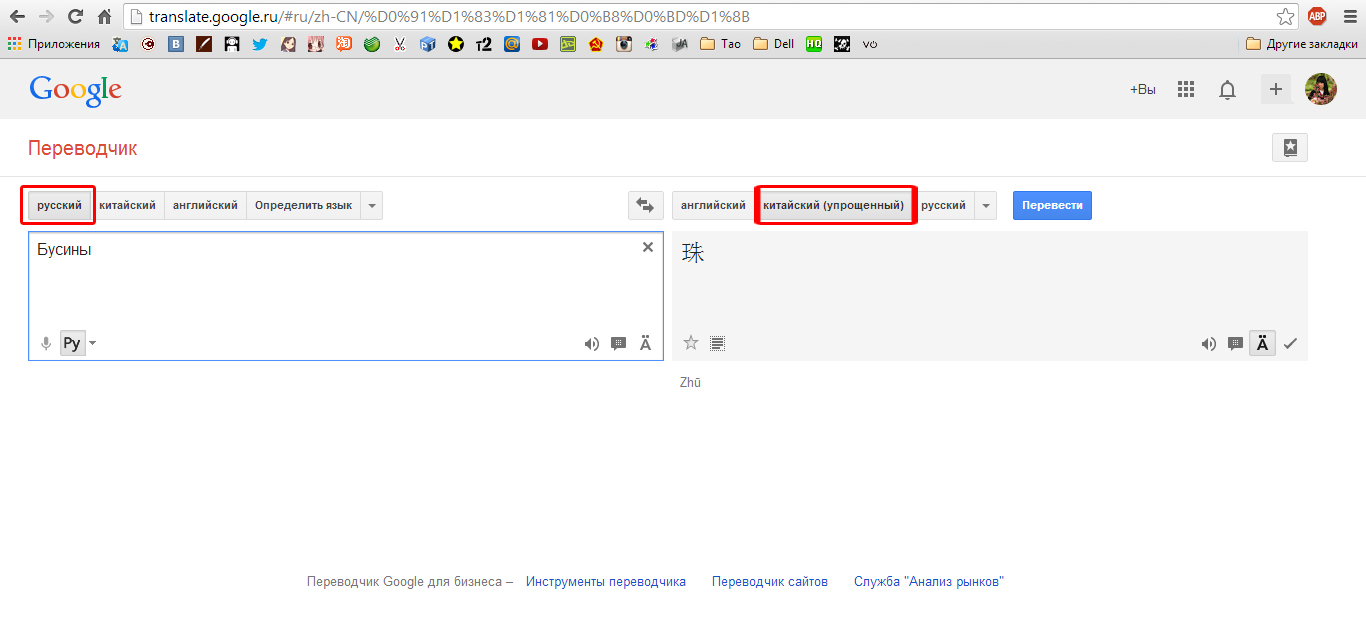
Task: Click the Zhū pinyin transliteration
Action: (691, 382)
